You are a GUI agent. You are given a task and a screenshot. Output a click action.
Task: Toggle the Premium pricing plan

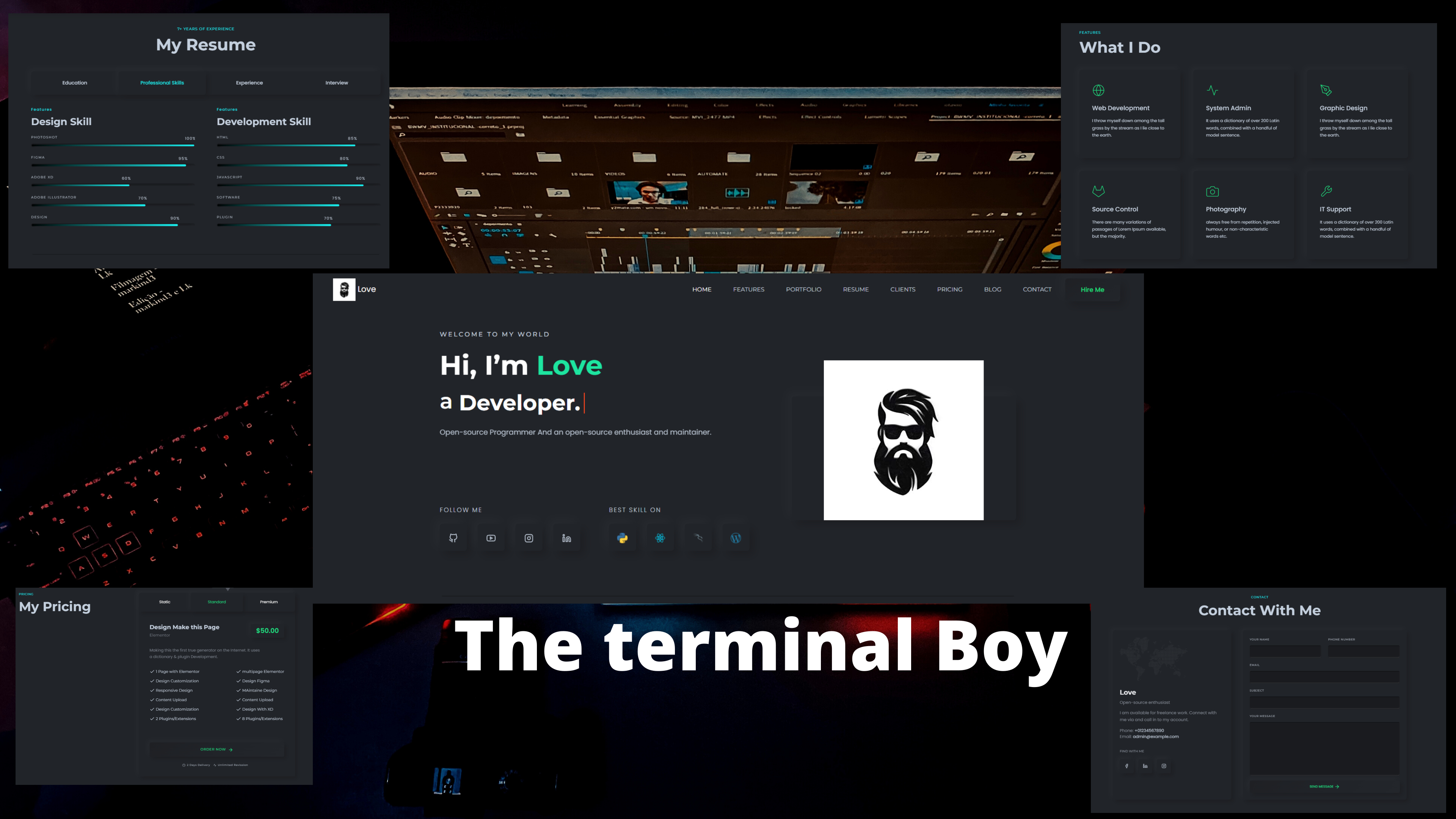[269, 602]
